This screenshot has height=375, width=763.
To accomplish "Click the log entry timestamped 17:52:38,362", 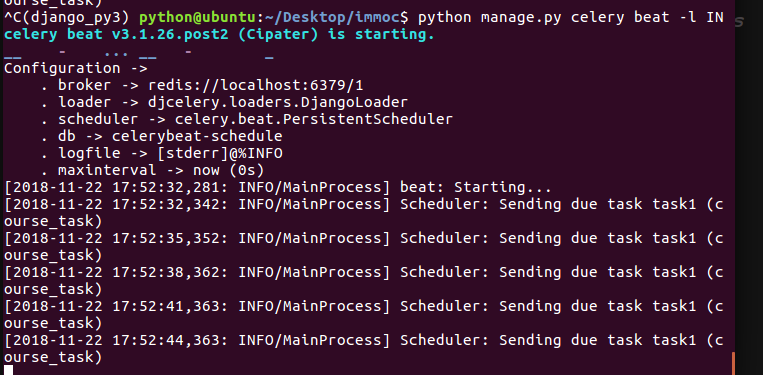I will click(363, 281).
